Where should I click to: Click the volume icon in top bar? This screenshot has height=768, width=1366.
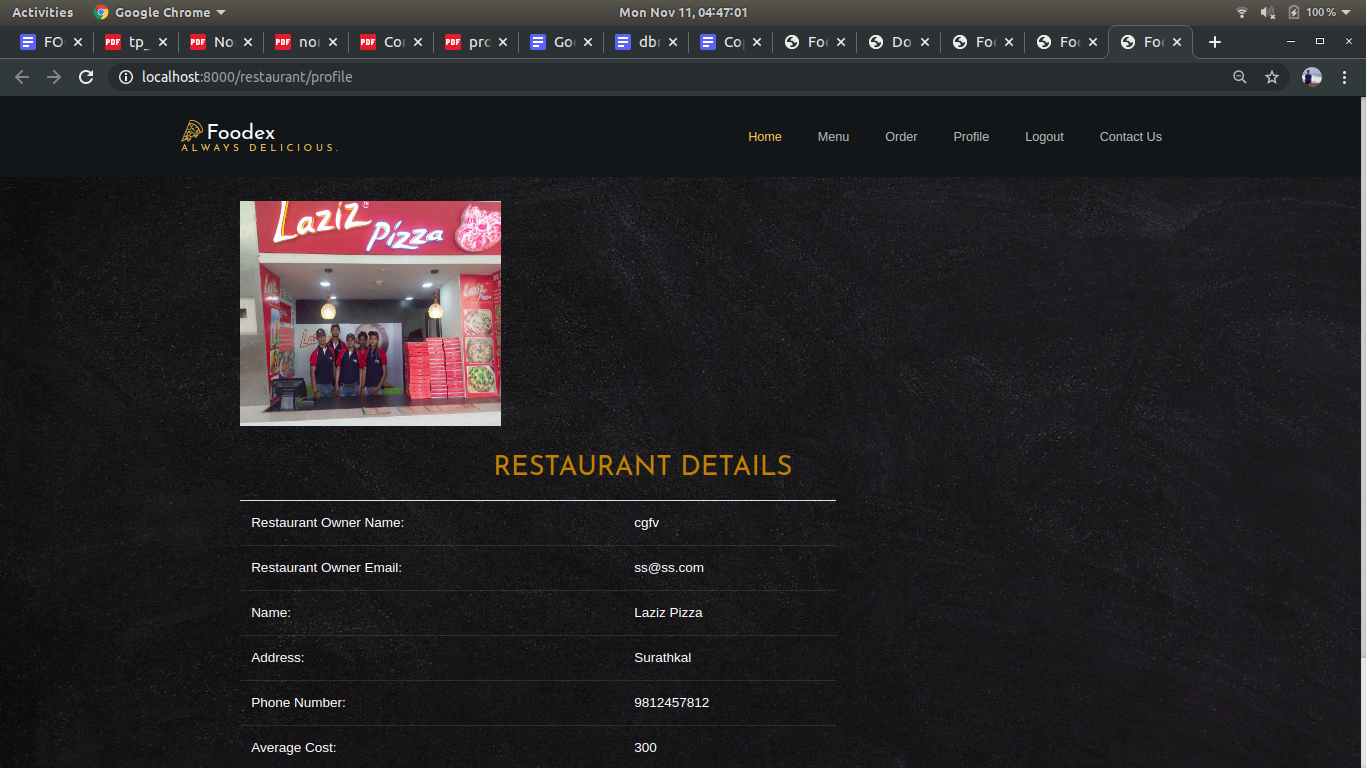(x=1268, y=12)
